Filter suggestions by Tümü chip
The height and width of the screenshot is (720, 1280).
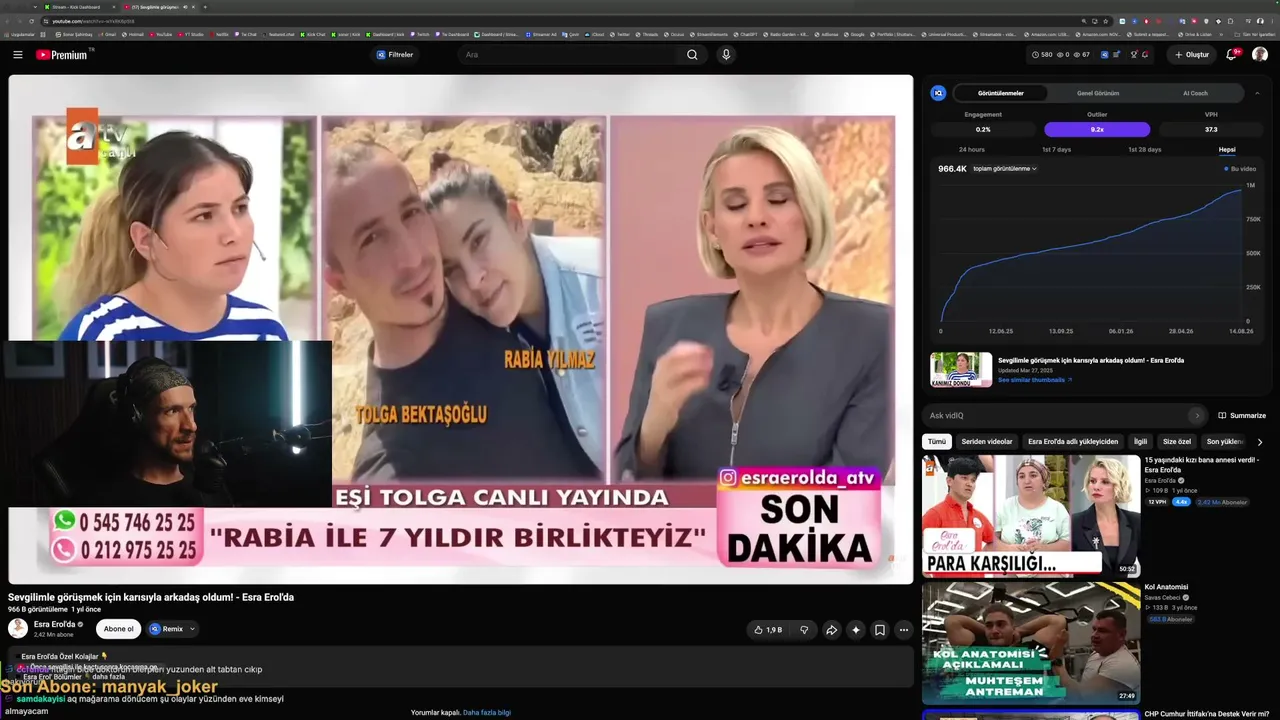click(936, 441)
